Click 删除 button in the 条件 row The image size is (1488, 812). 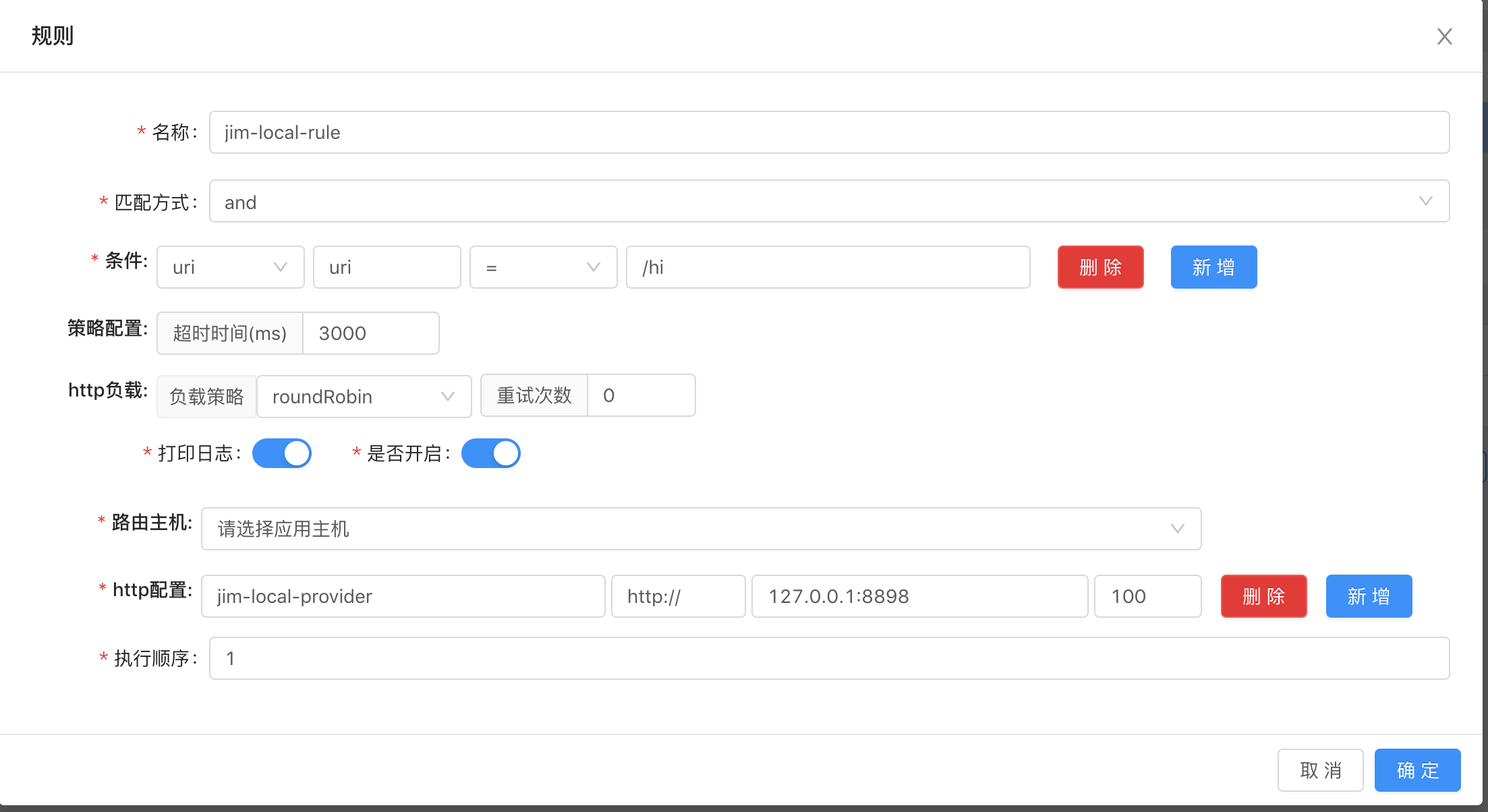pos(1100,267)
